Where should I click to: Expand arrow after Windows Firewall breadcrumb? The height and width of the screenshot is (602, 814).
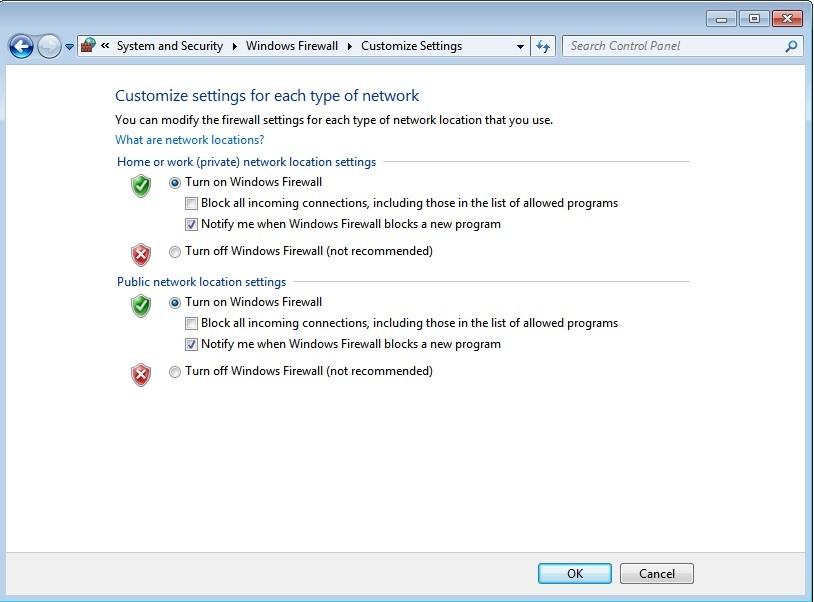pyautogui.click(x=349, y=46)
